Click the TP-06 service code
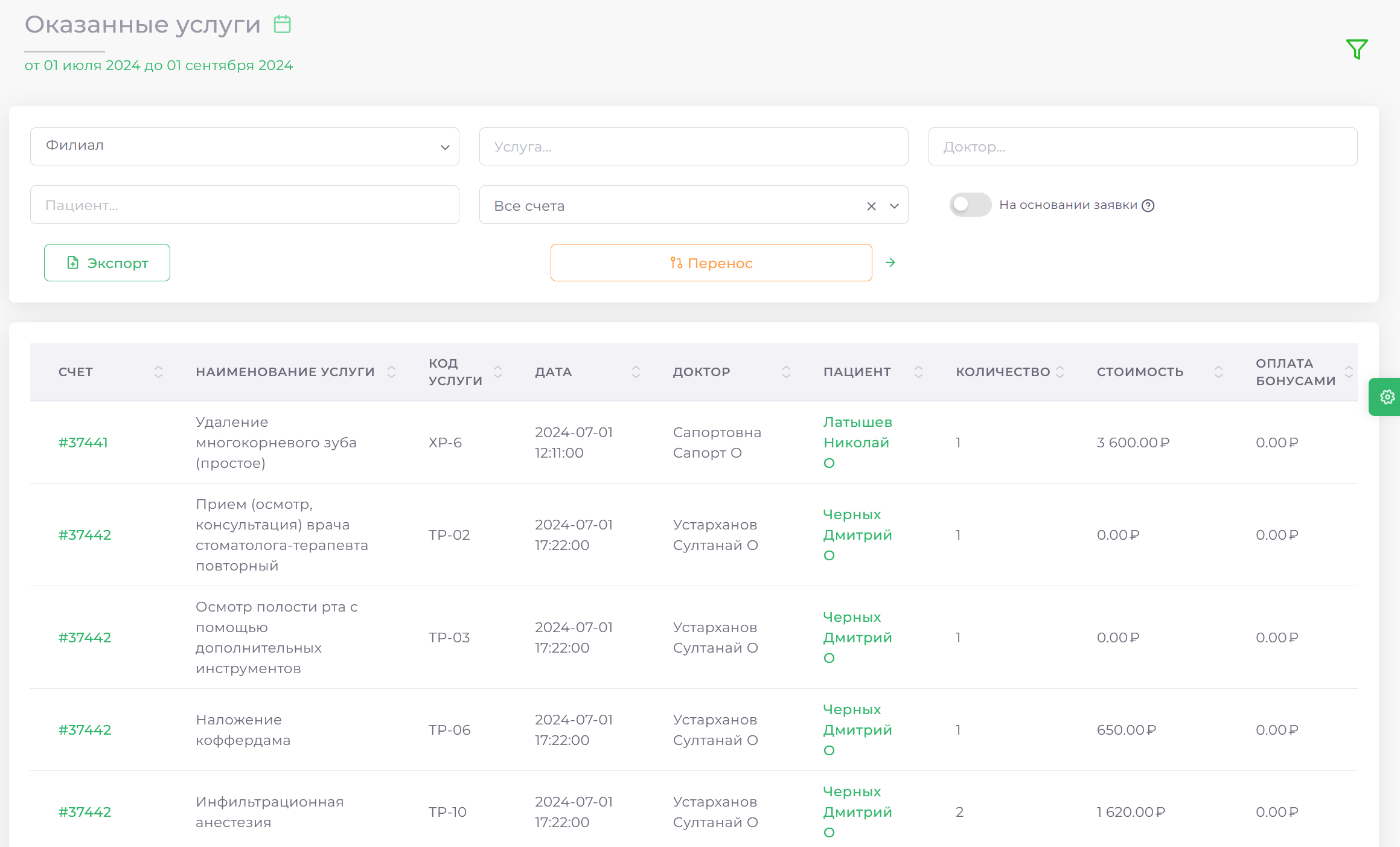Image resolution: width=1400 pixels, height=847 pixels. 449,730
